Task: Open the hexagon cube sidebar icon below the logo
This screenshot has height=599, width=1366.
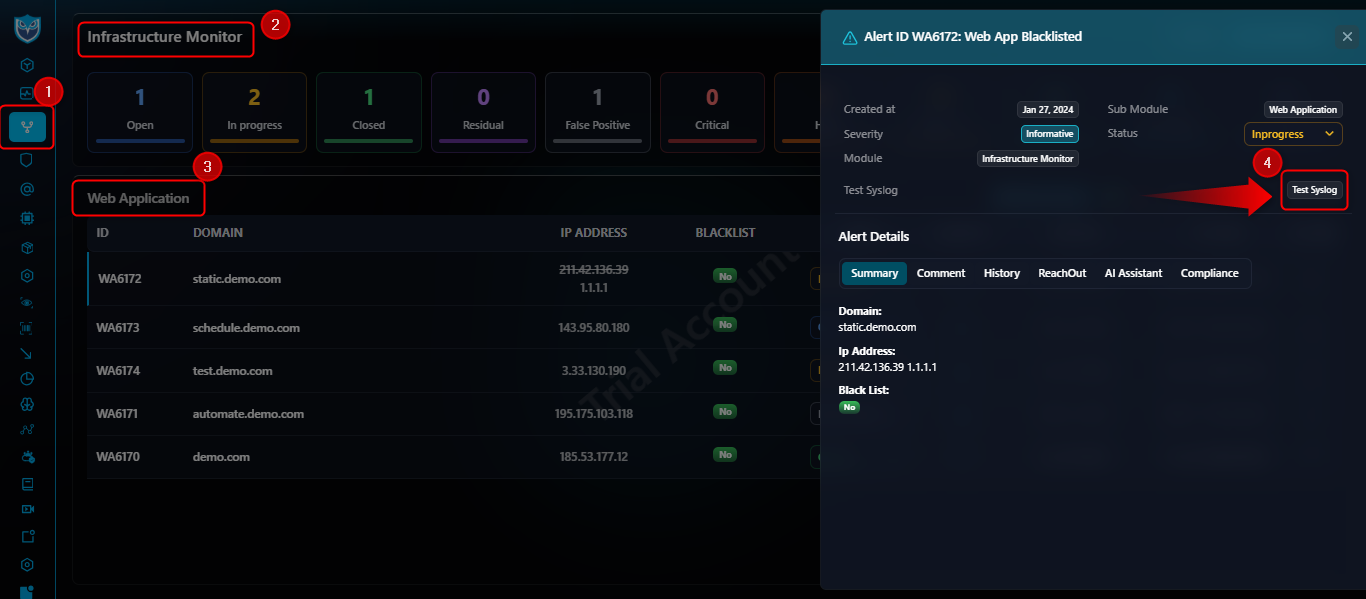Action: tap(27, 65)
